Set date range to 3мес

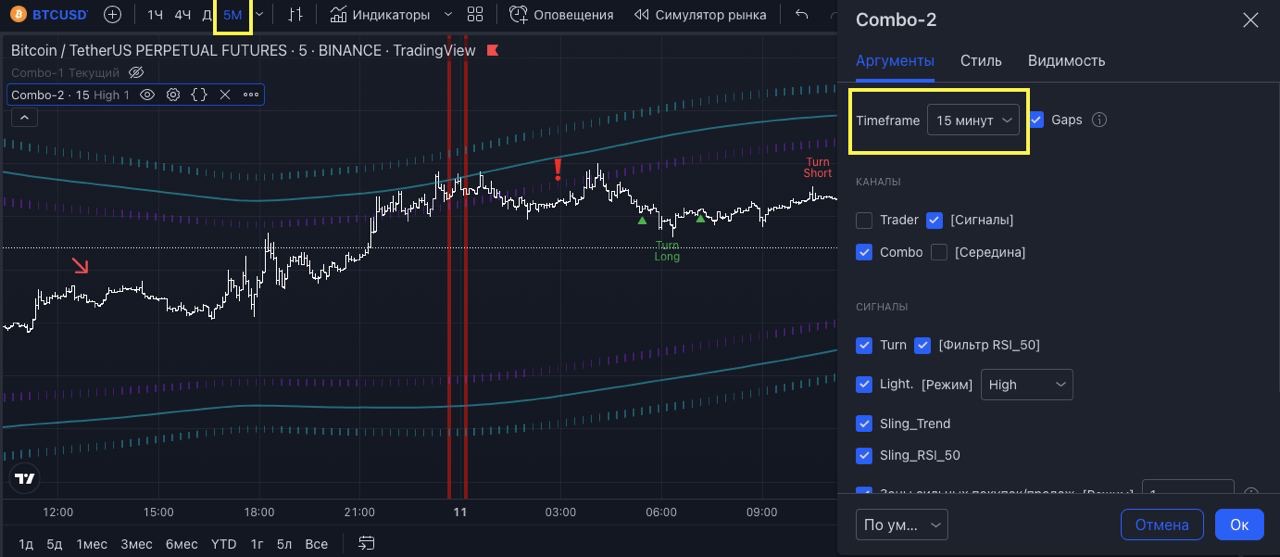tap(136, 544)
